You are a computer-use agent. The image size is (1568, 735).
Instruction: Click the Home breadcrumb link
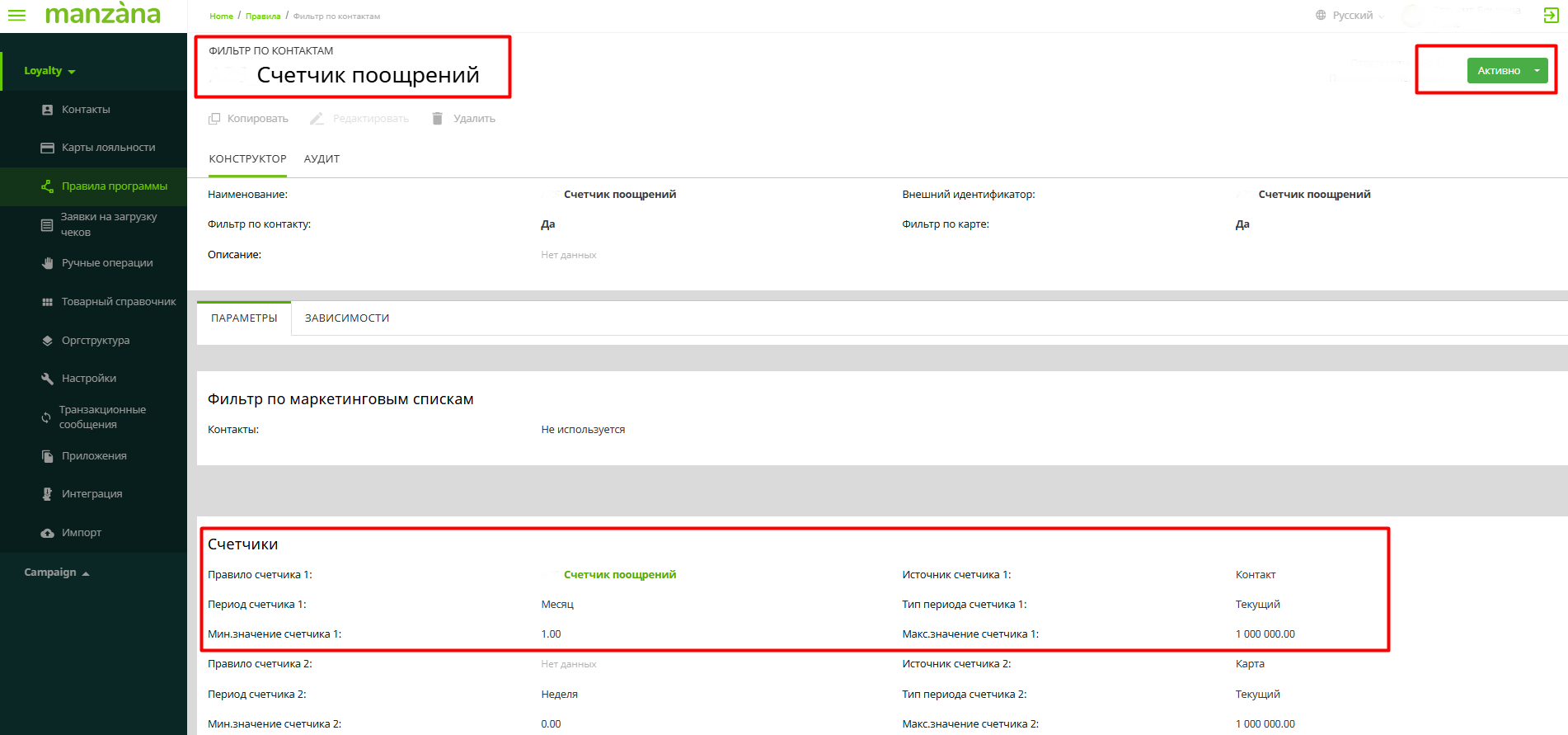click(x=221, y=16)
